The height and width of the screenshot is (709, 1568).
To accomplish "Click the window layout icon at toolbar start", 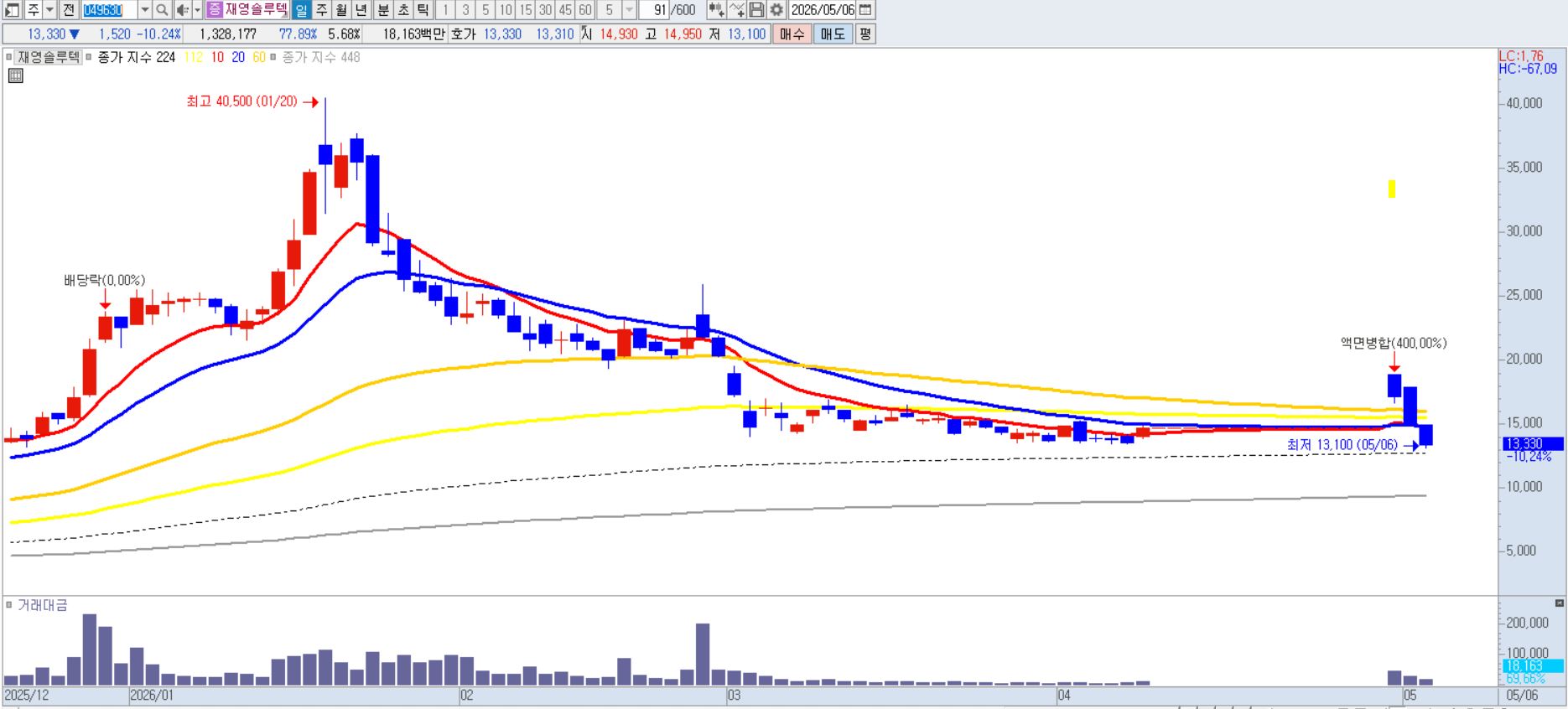I will pos(13,10).
